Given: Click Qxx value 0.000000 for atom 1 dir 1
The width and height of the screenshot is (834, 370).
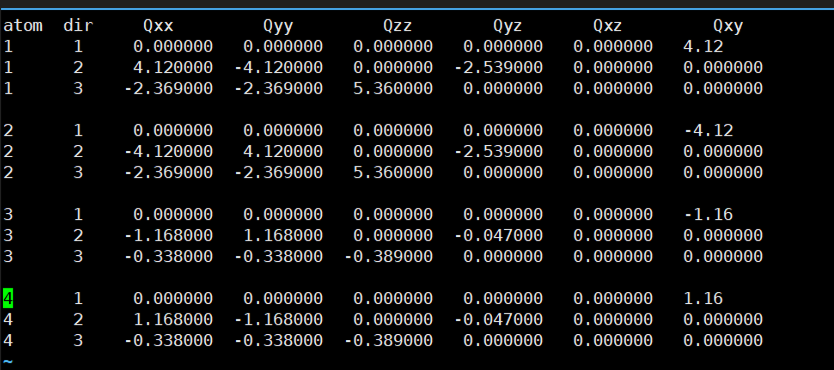Looking at the screenshot, I should pos(173,47).
